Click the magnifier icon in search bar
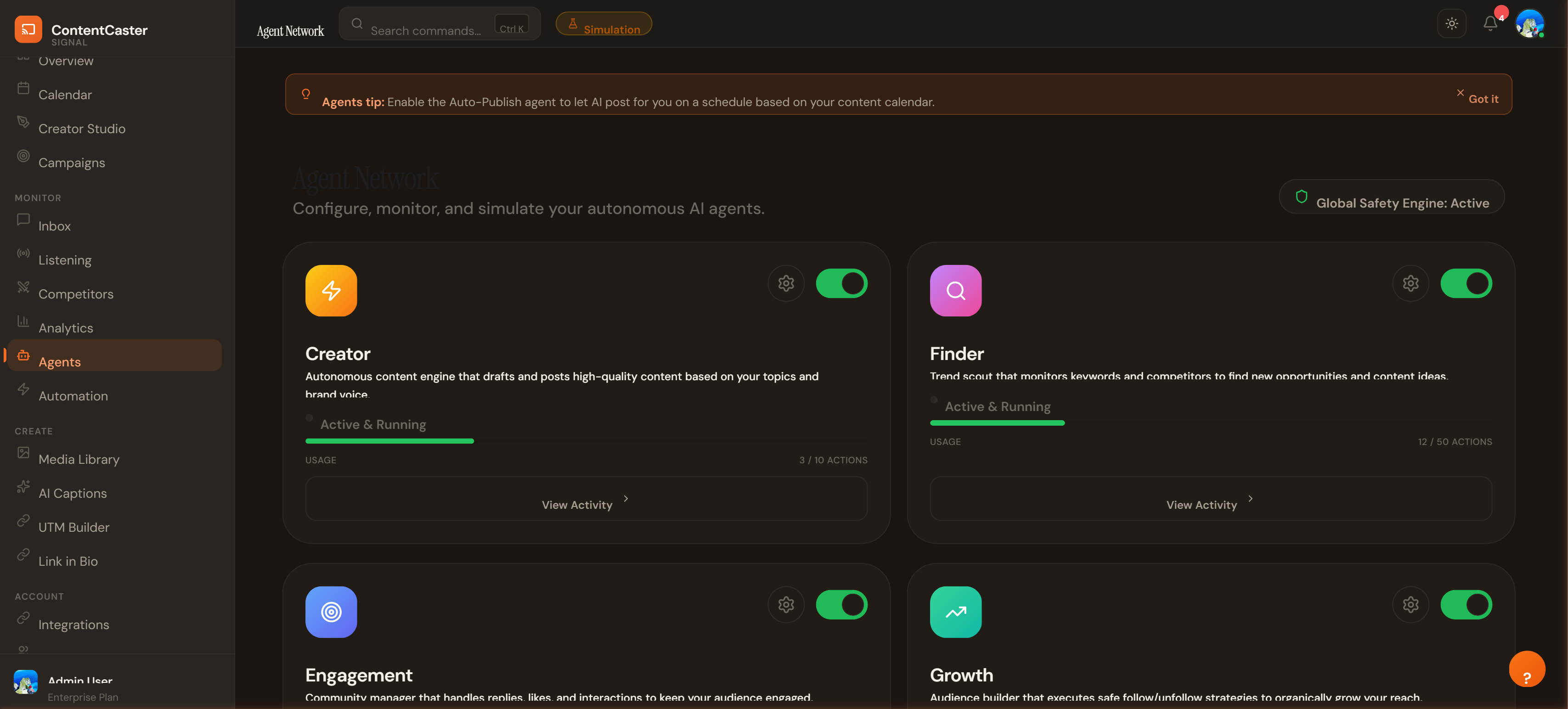 (357, 24)
